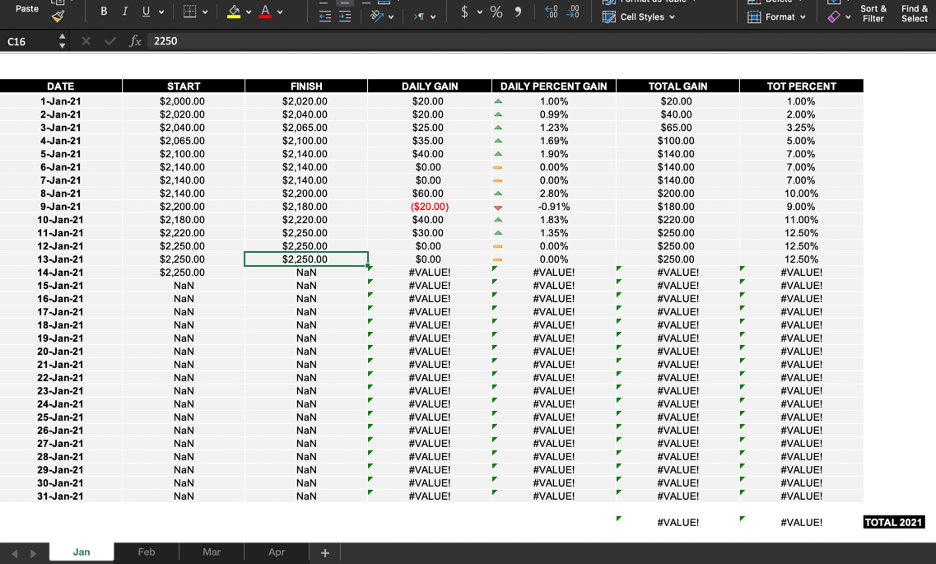
Task: Click the cell borders icon
Action: tap(190, 11)
